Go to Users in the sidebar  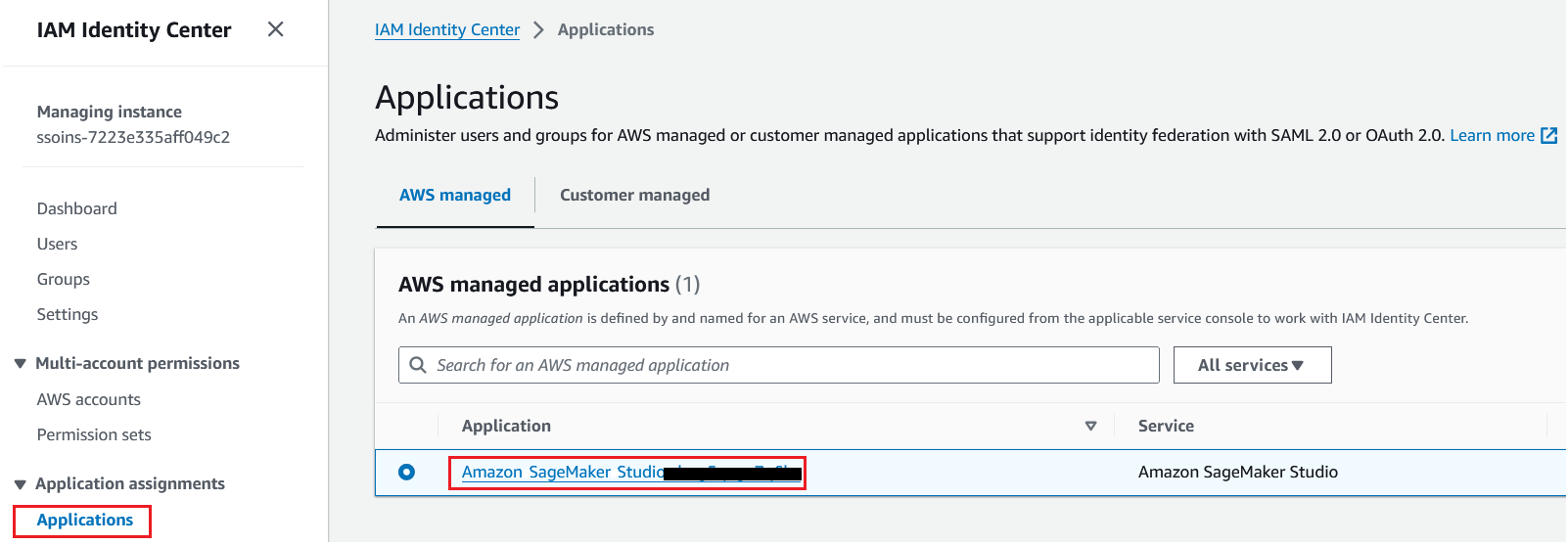57,244
